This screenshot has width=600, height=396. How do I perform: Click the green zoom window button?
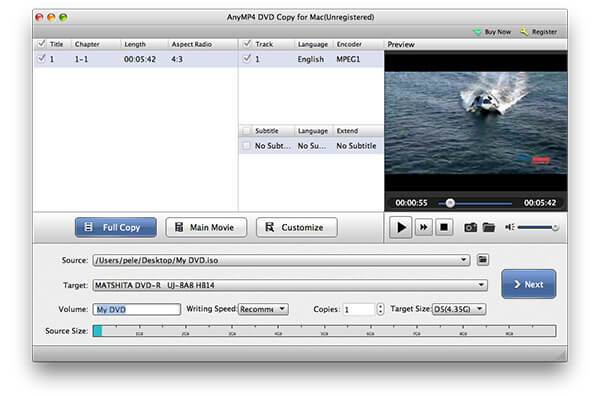tap(63, 17)
